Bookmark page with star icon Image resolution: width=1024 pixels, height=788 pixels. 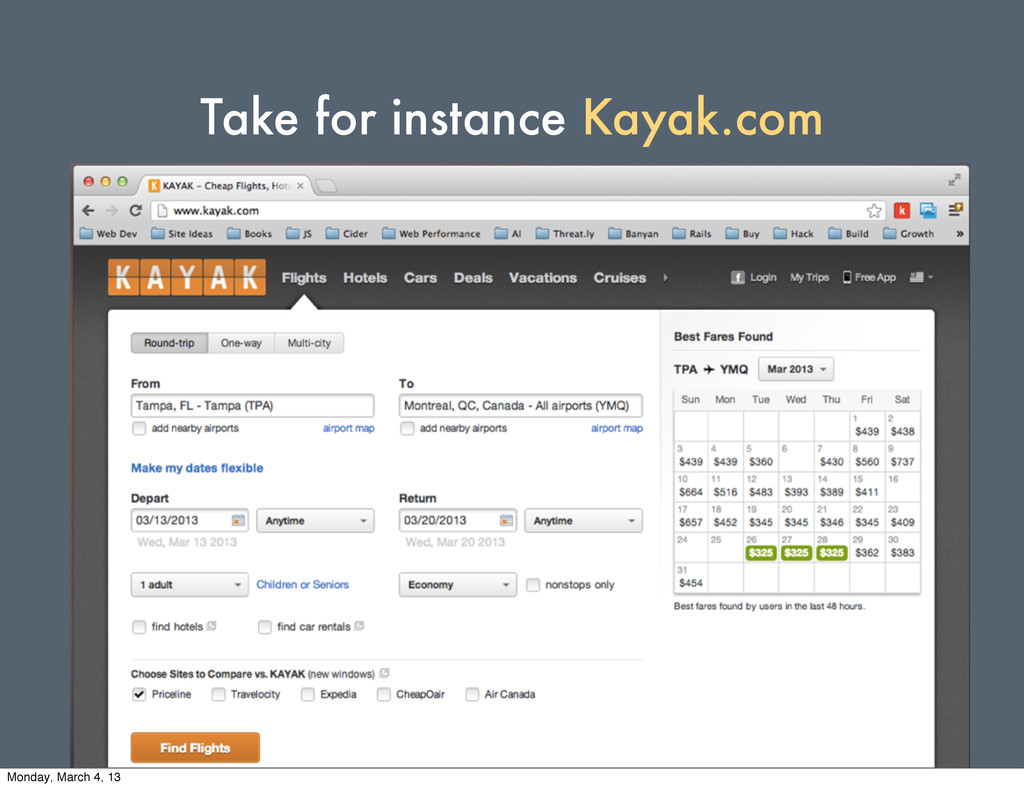[874, 210]
